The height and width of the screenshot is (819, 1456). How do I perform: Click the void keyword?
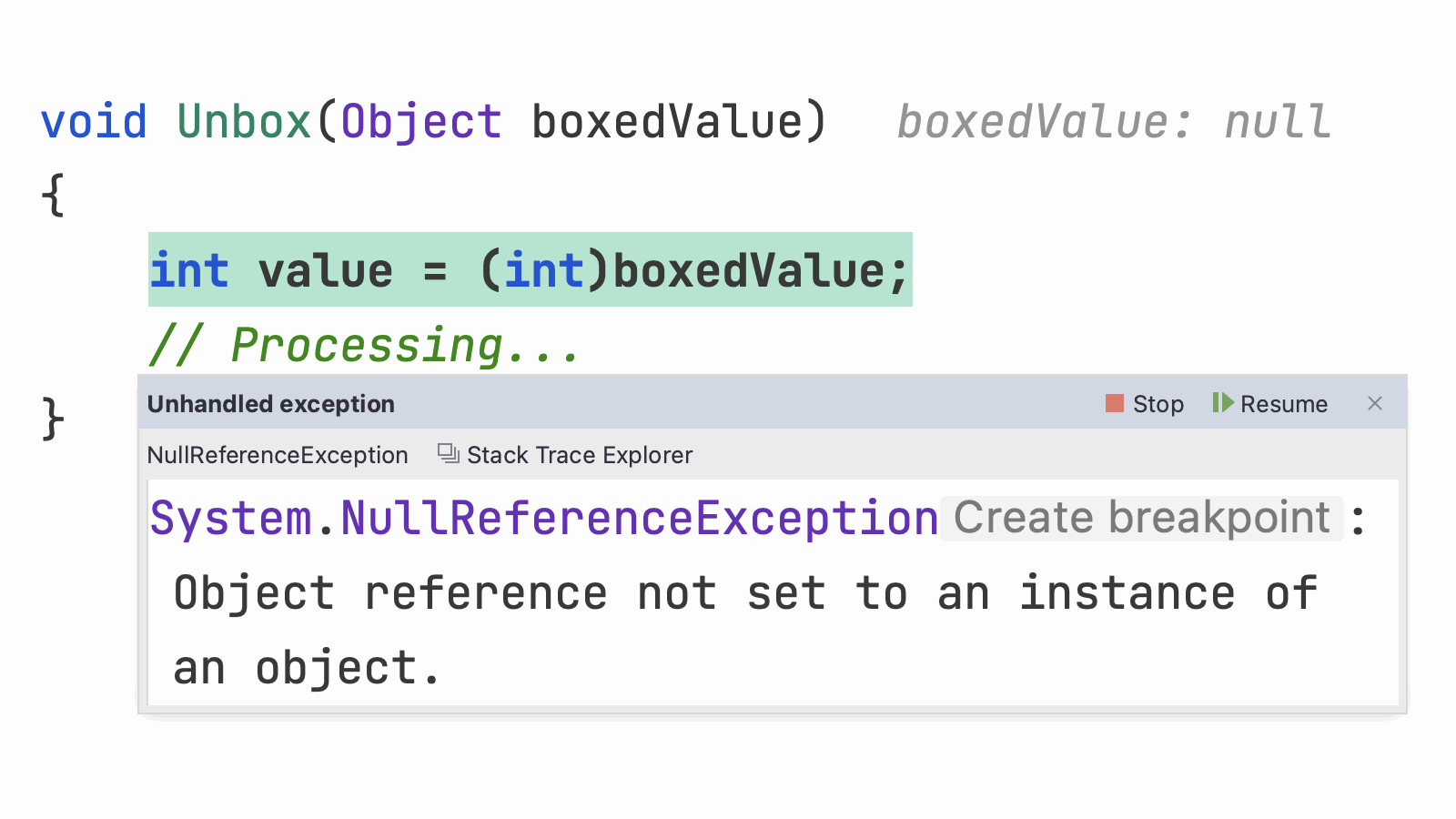pos(94,122)
